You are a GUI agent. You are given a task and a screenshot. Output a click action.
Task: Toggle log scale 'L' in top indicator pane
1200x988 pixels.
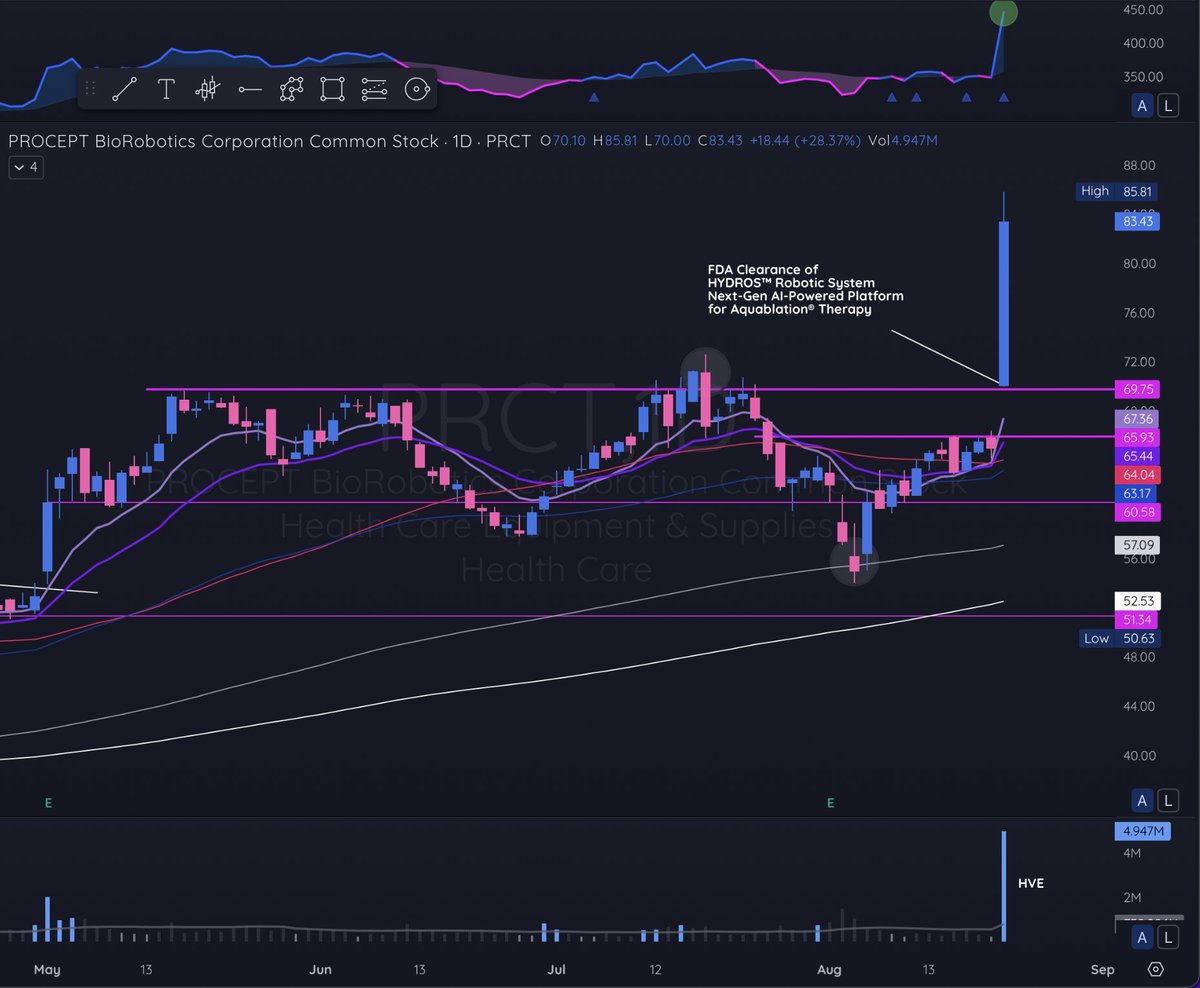click(x=1167, y=106)
